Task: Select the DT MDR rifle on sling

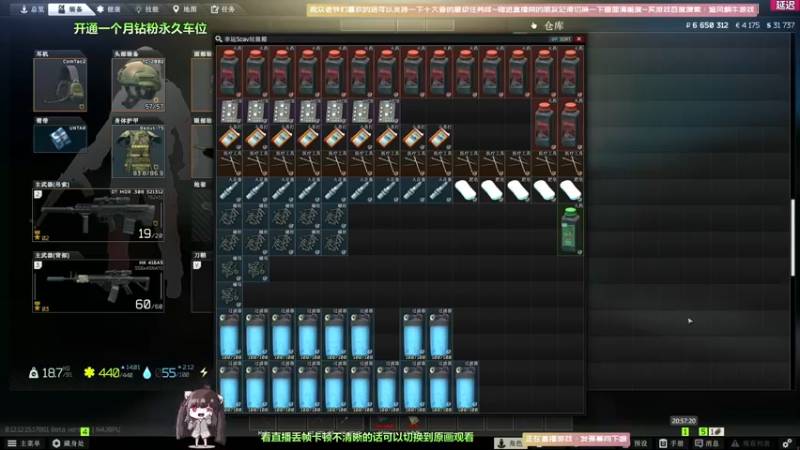Action: pyautogui.click(x=98, y=215)
